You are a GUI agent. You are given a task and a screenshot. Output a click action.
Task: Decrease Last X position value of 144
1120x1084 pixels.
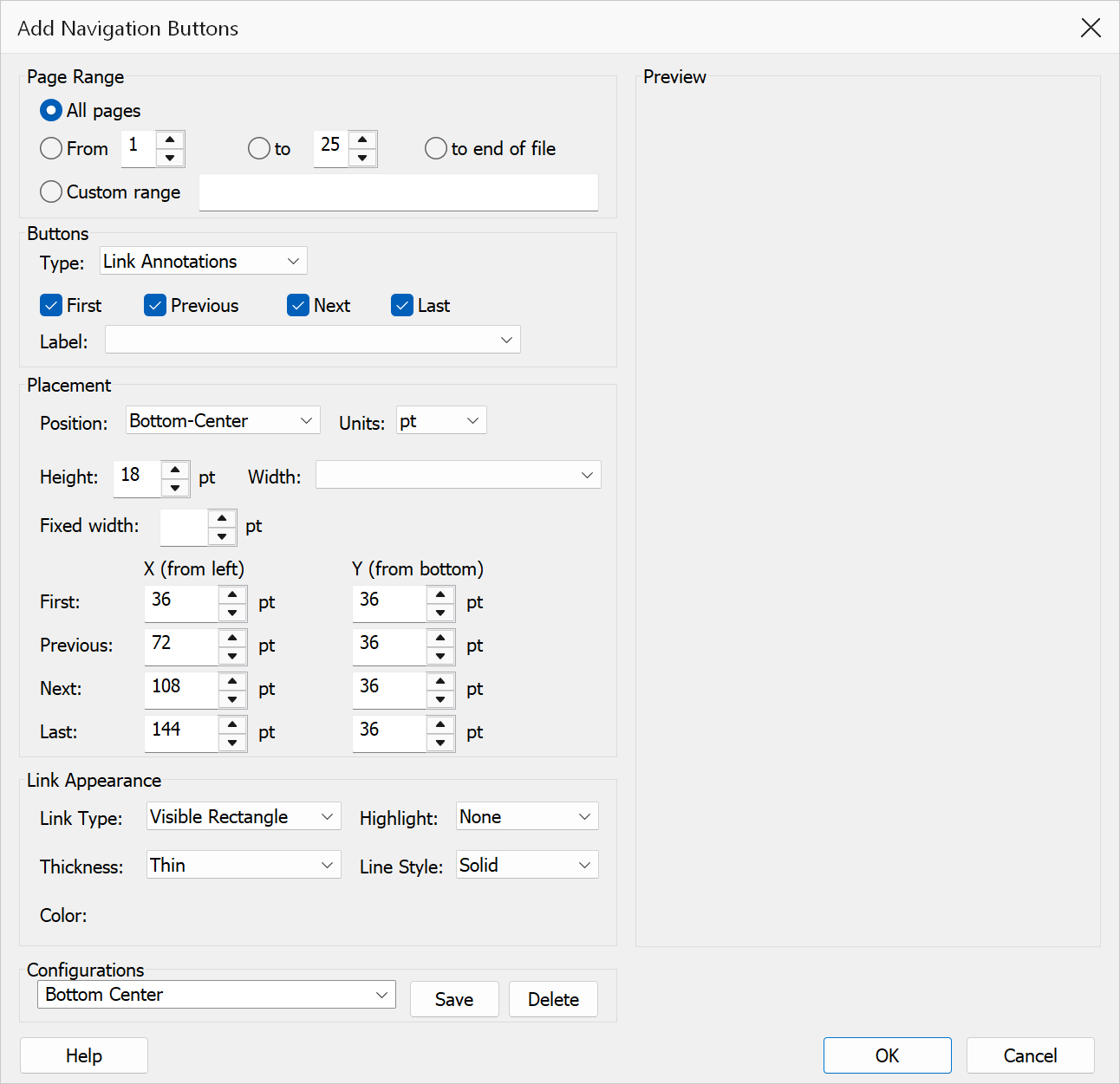coord(232,743)
